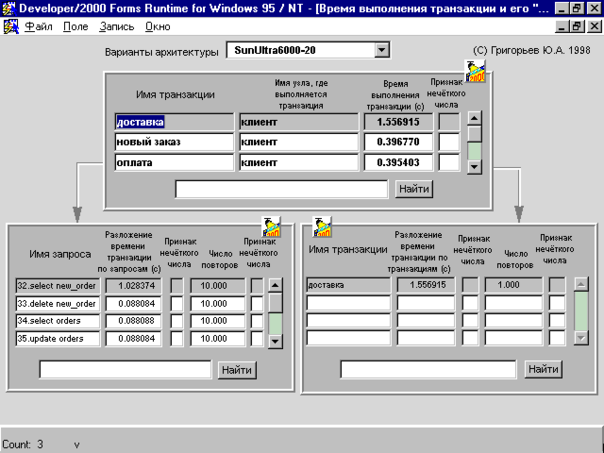Toggle time fuzzy checkbox for 35.update orders

coord(177,339)
